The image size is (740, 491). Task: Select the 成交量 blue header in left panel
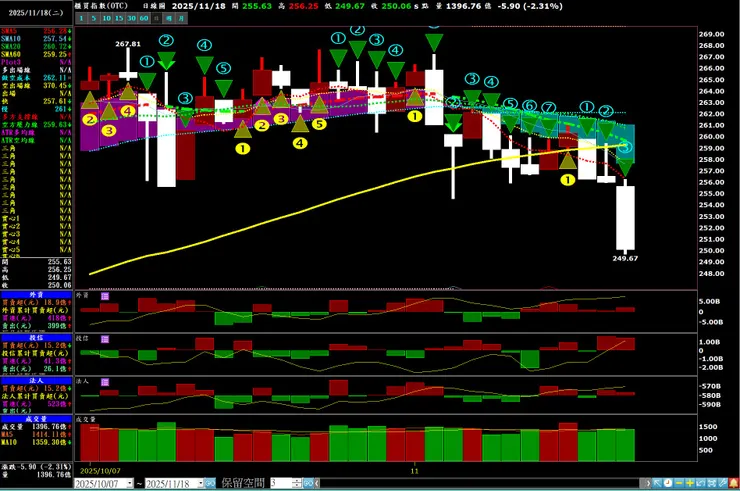click(x=36, y=418)
